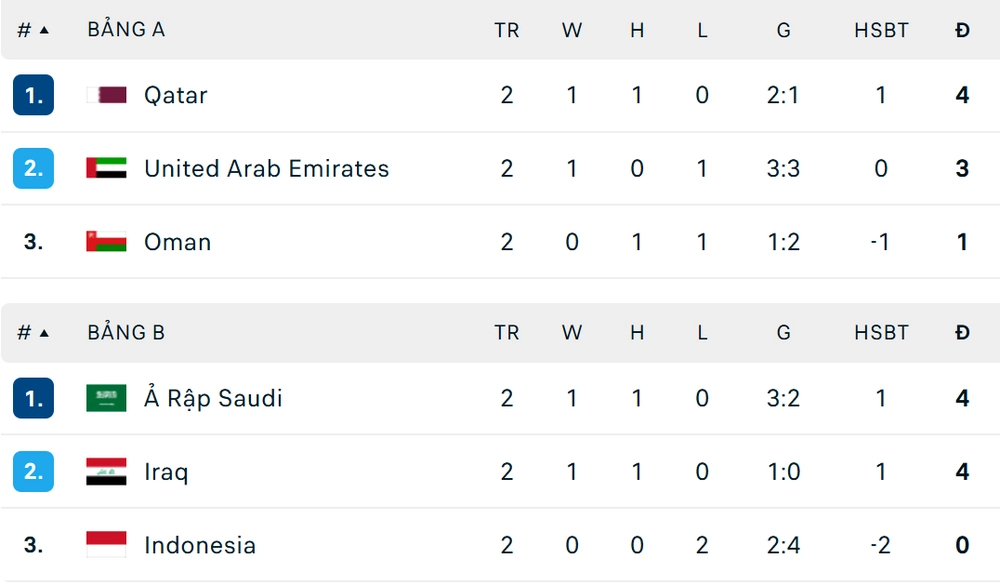Click the United Arab Emirates flag
Screen dimensions: 1000x585
click(x=106, y=168)
